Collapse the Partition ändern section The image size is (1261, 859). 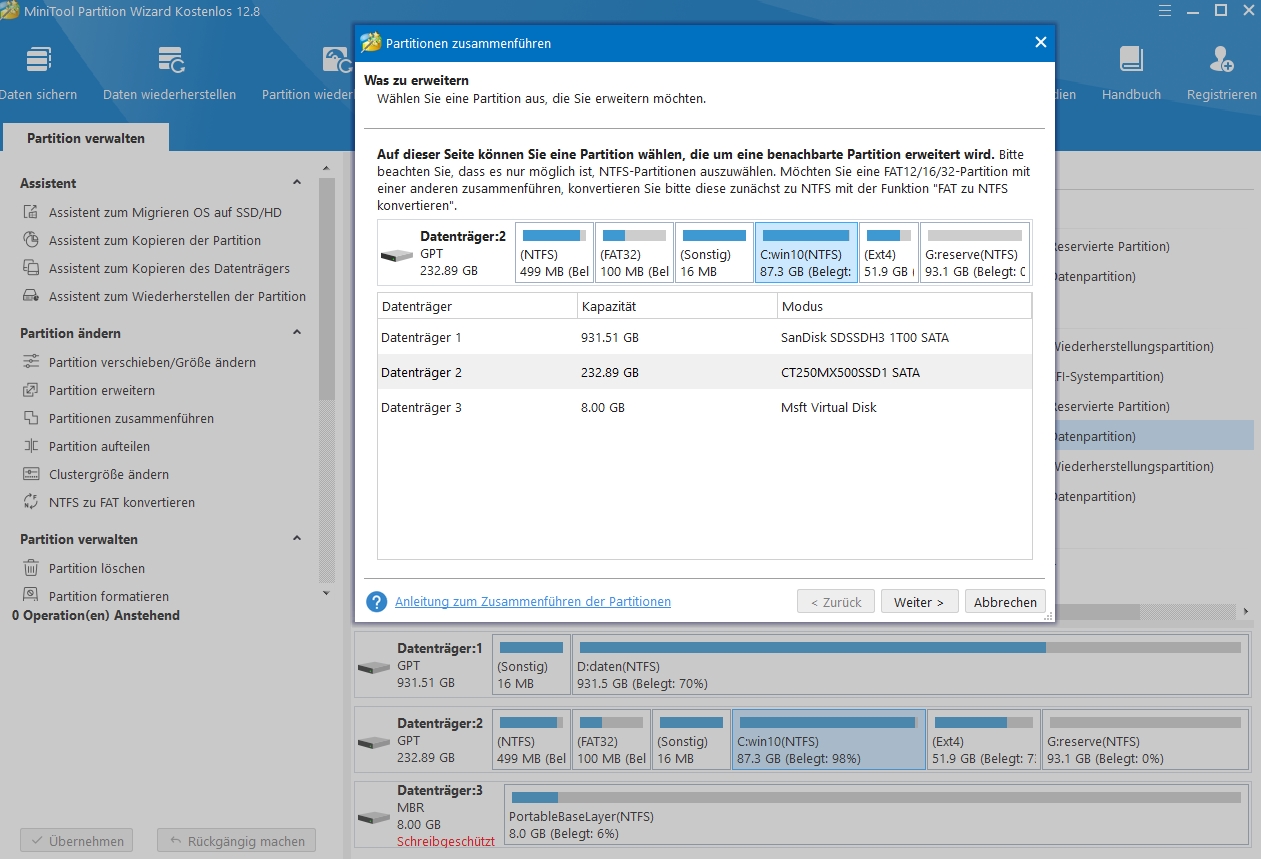pyautogui.click(x=297, y=333)
